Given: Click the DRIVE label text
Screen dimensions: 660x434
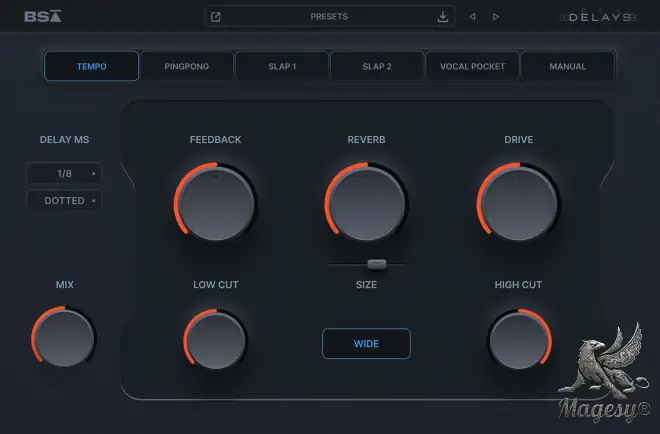Looking at the screenshot, I should (519, 140).
